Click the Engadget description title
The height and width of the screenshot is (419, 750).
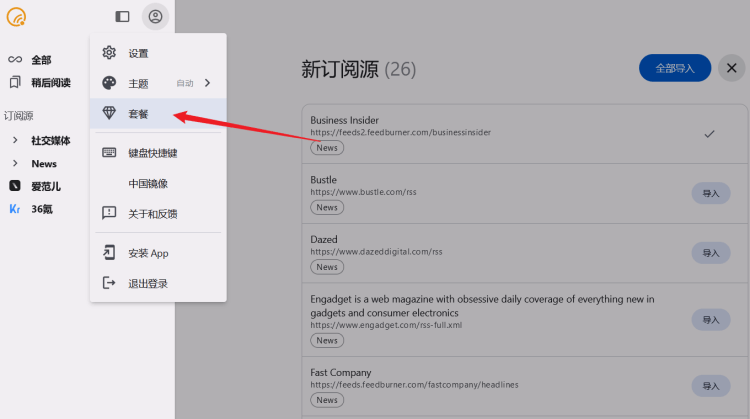[x=482, y=306]
